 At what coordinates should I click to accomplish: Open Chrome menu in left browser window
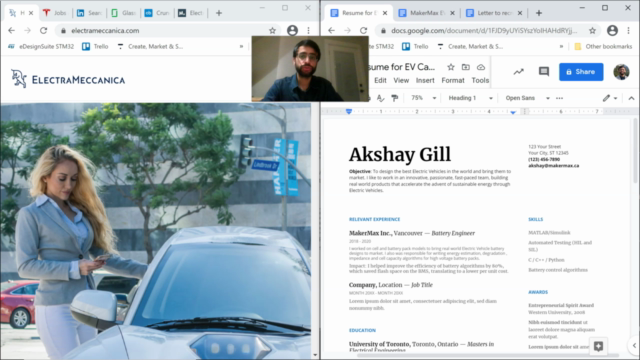click(309, 31)
